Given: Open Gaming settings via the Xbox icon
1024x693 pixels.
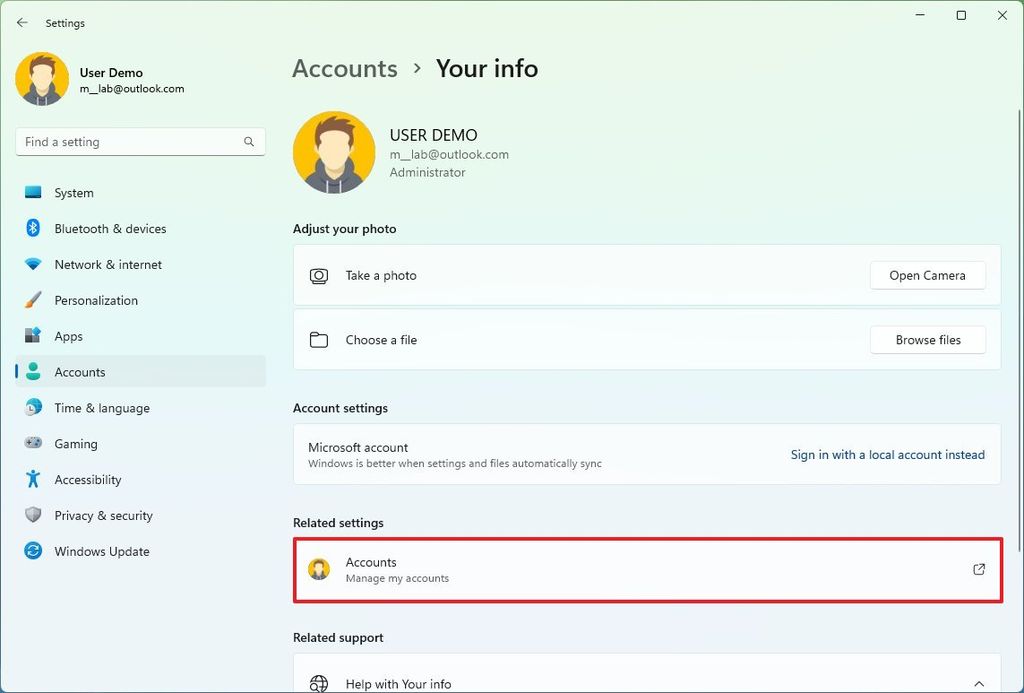Looking at the screenshot, I should (33, 443).
